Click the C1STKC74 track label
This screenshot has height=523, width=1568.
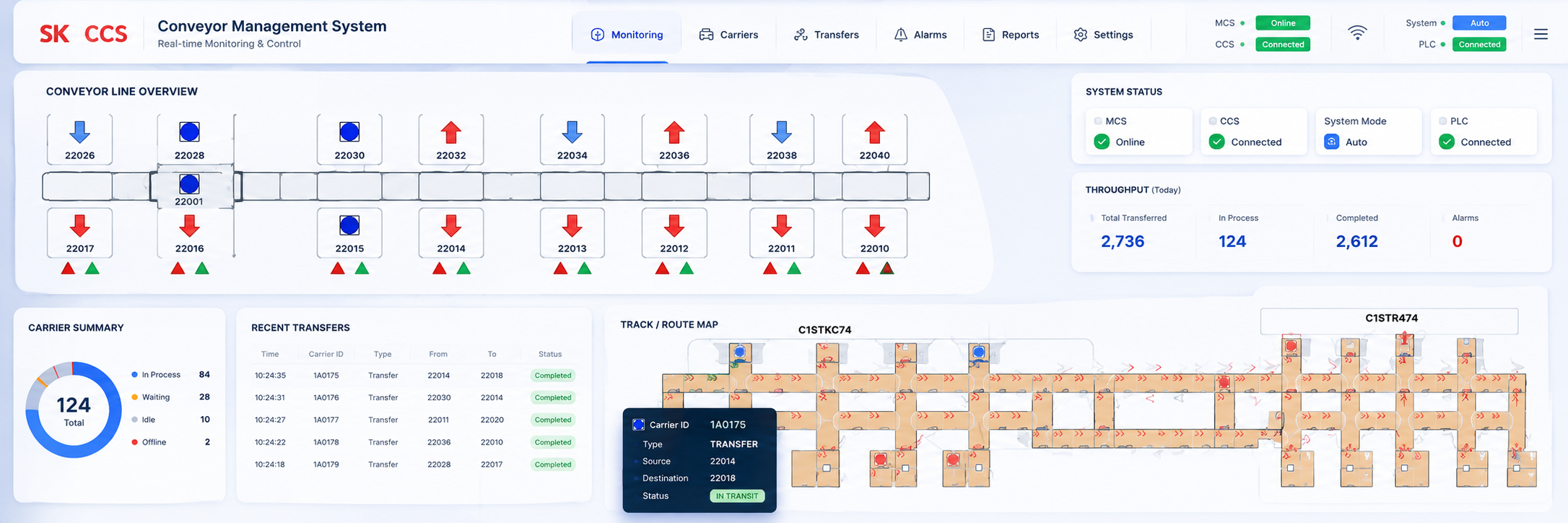pyautogui.click(x=824, y=330)
